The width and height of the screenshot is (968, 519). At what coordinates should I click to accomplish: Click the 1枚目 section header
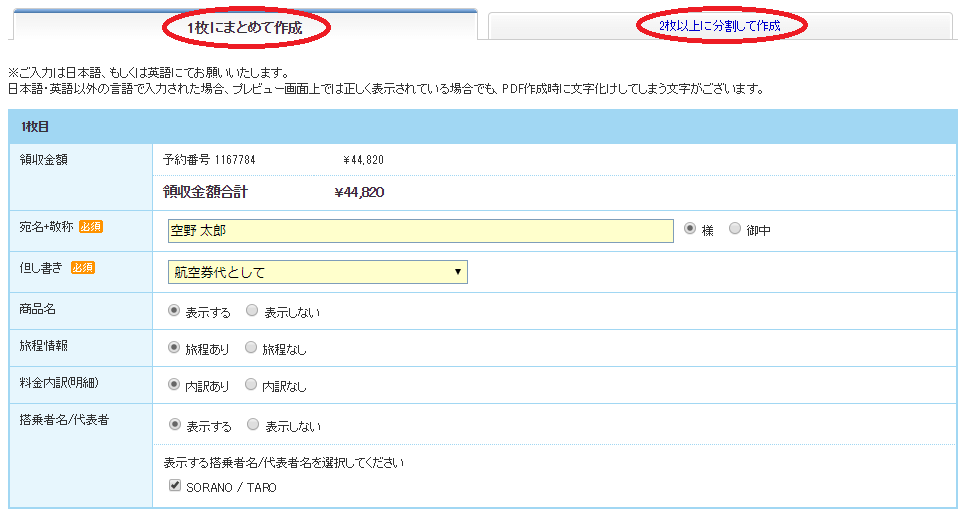[483, 127]
